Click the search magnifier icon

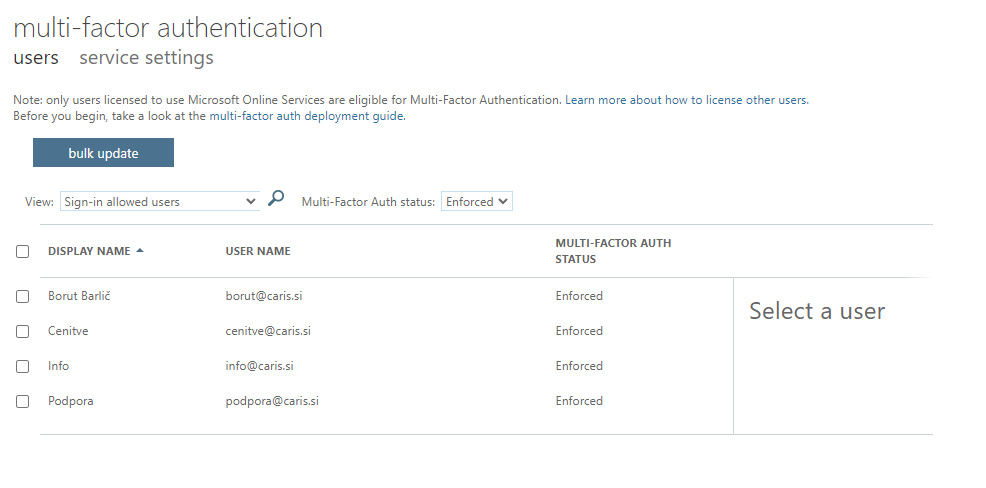coord(277,199)
